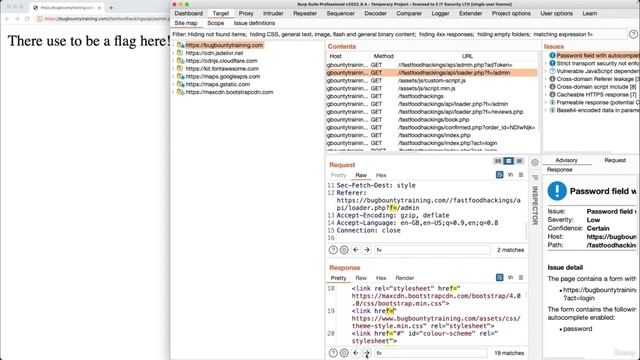Open the Response tab in issue panel
The width and height of the screenshot is (640, 360).
coord(560,170)
